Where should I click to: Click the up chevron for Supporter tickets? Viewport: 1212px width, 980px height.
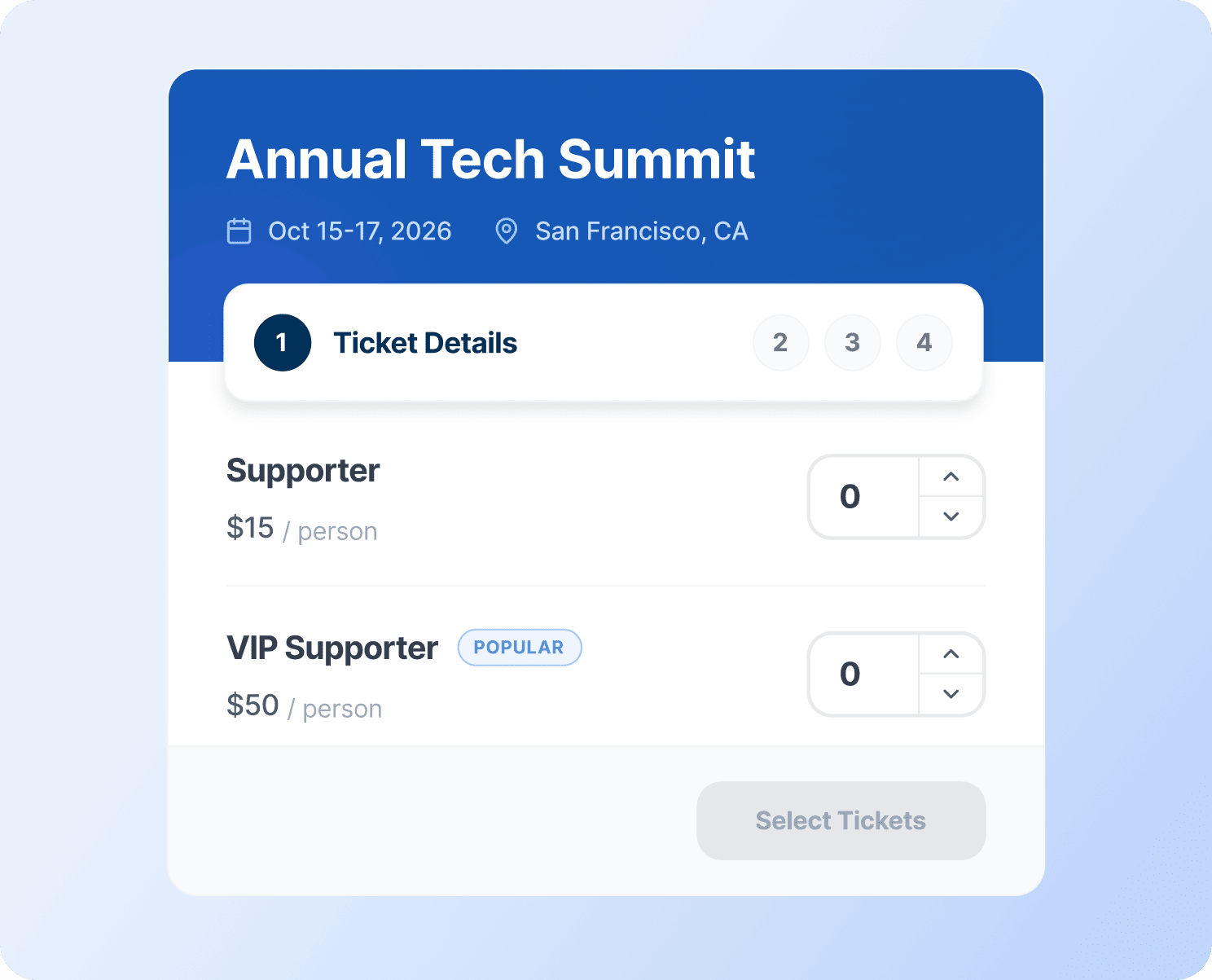(x=951, y=477)
